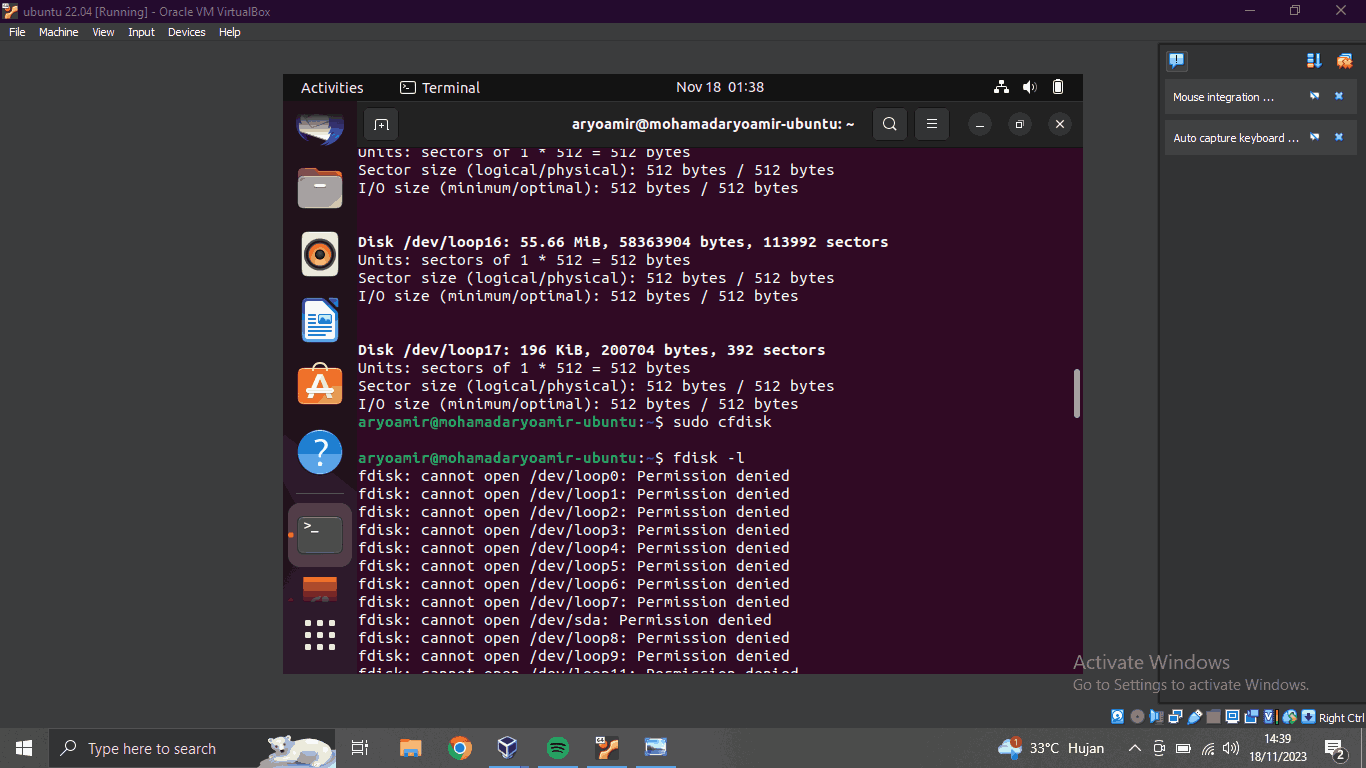Screen dimensions: 1366x768
Task: Disable future Mouse integration messages
Action: coord(1315,97)
